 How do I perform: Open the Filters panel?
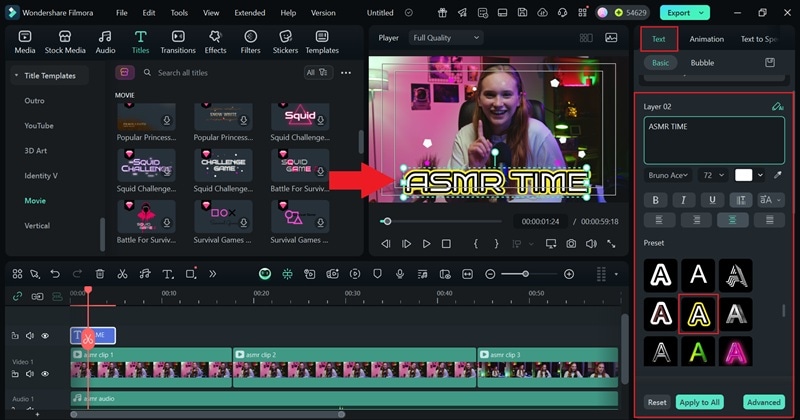point(250,42)
